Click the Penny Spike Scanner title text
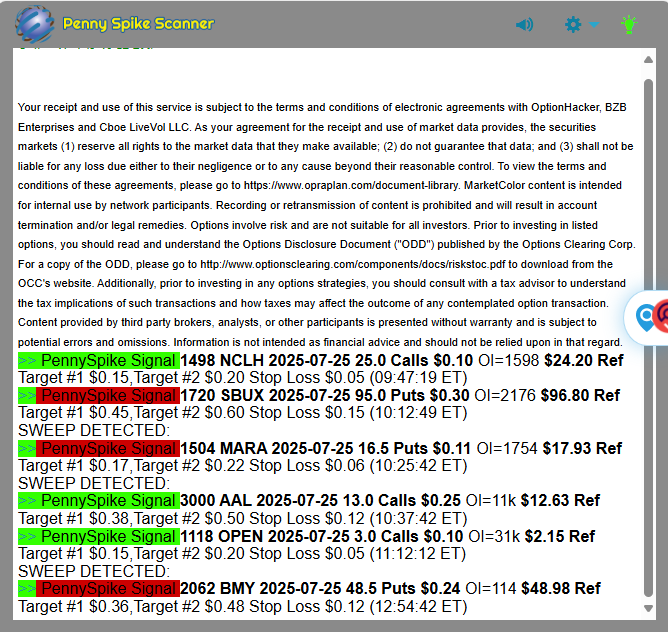The height and width of the screenshot is (632, 668). point(138,24)
